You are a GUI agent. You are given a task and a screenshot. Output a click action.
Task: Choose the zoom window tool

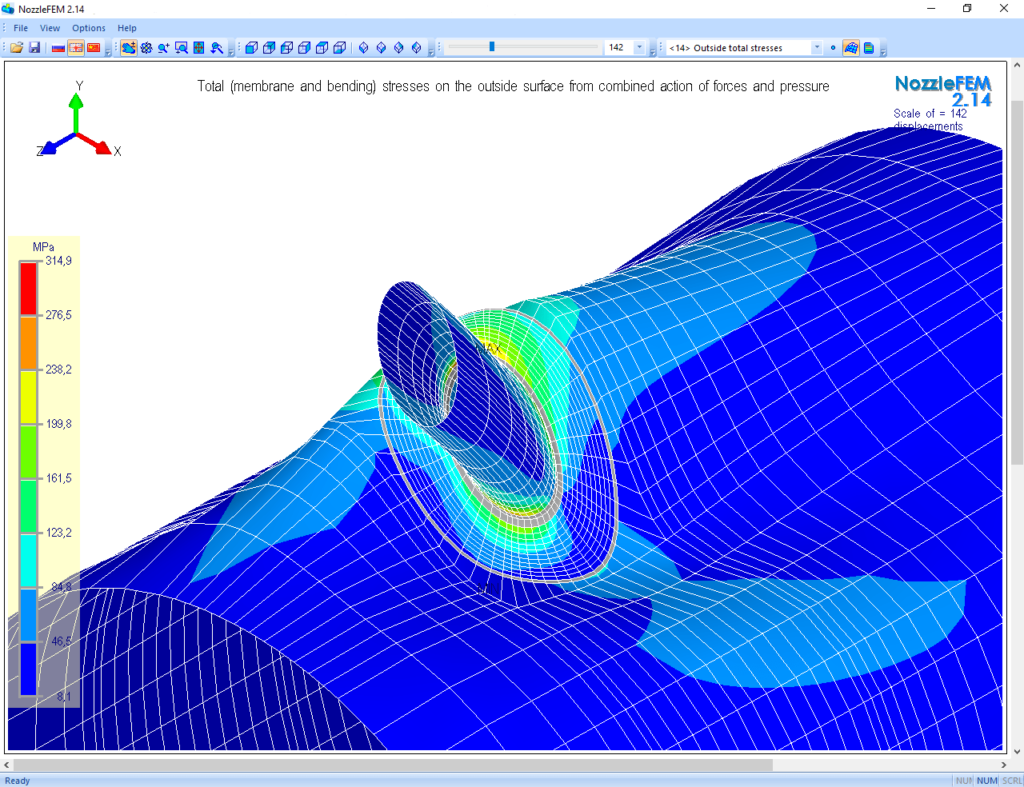pyautogui.click(x=182, y=48)
